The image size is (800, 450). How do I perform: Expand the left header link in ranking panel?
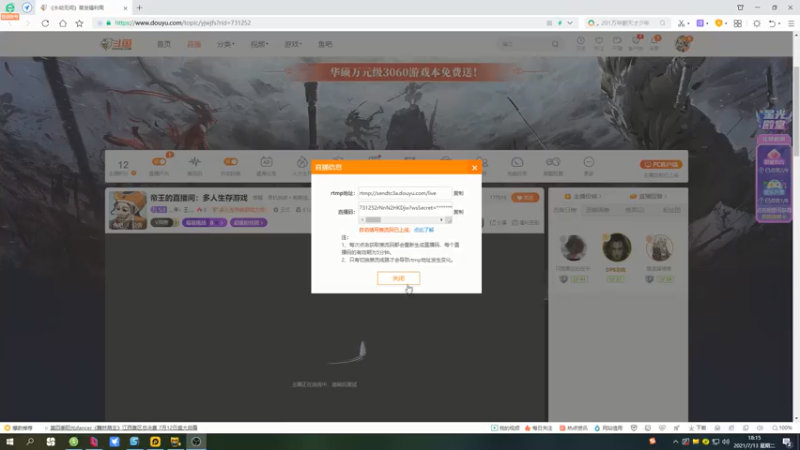[x=583, y=196]
